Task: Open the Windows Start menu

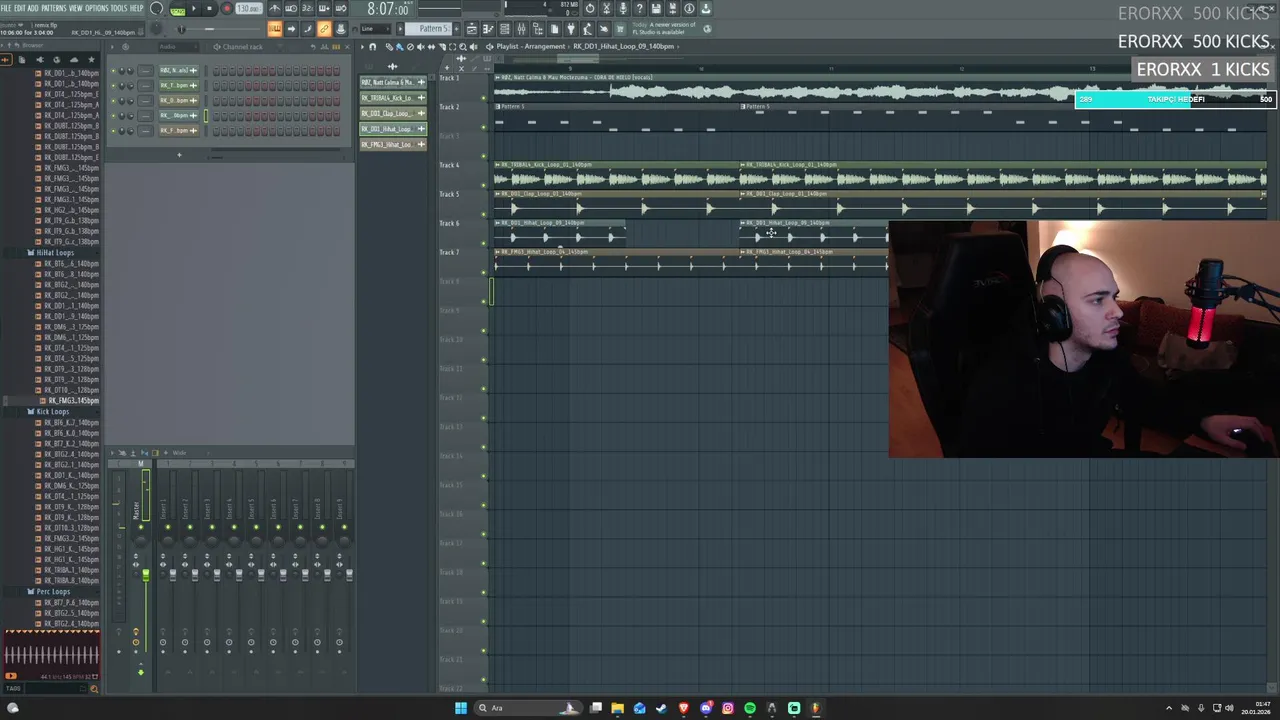Action: point(461,708)
